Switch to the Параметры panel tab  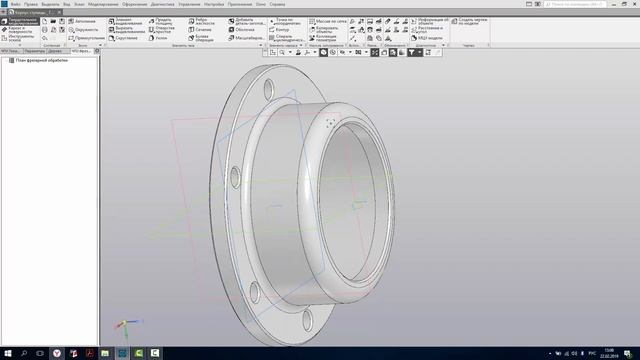point(35,51)
